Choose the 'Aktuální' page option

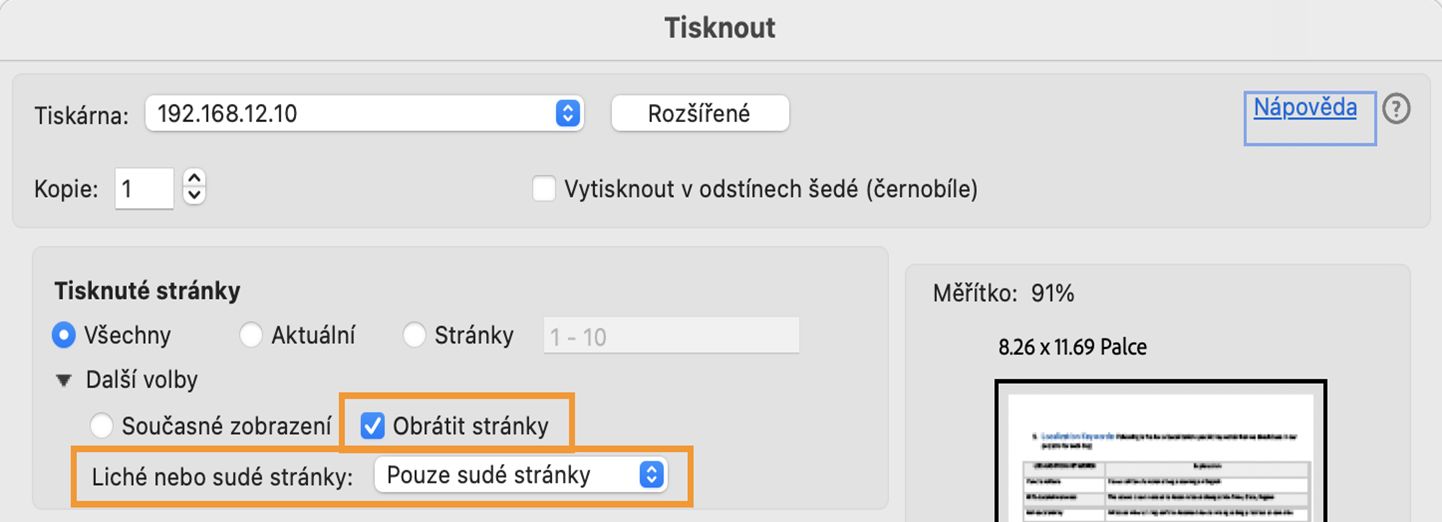pyautogui.click(x=252, y=336)
